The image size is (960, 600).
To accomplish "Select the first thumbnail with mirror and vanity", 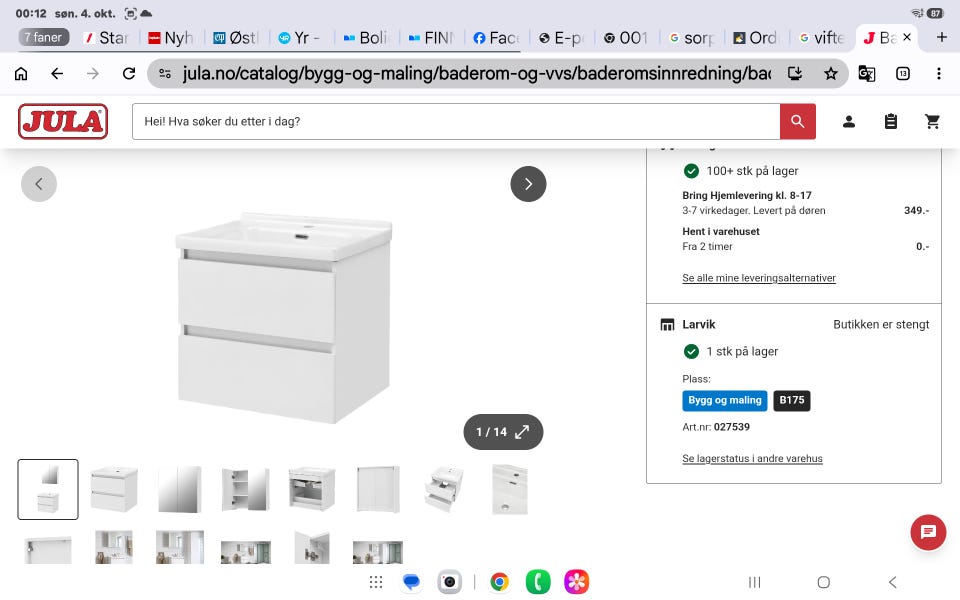I will 48,489.
